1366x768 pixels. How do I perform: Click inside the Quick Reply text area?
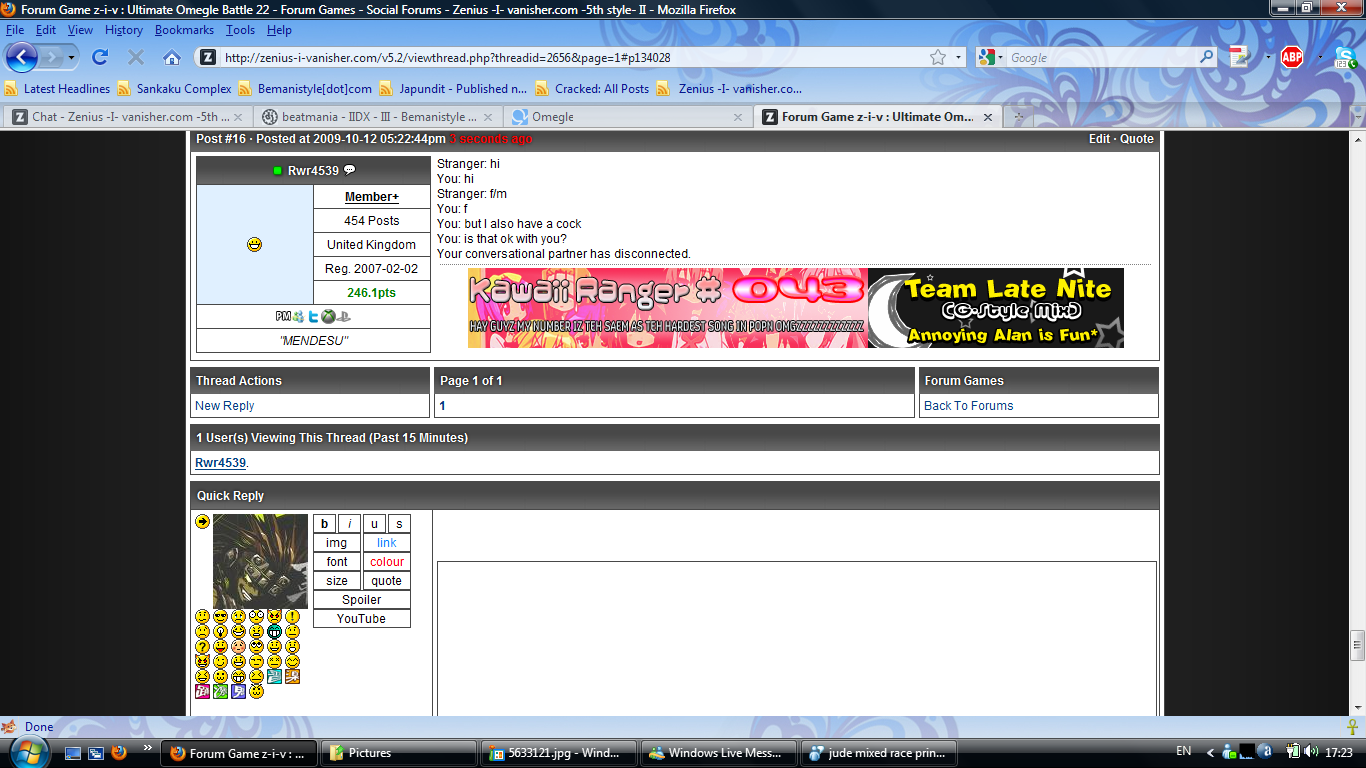pos(797,638)
